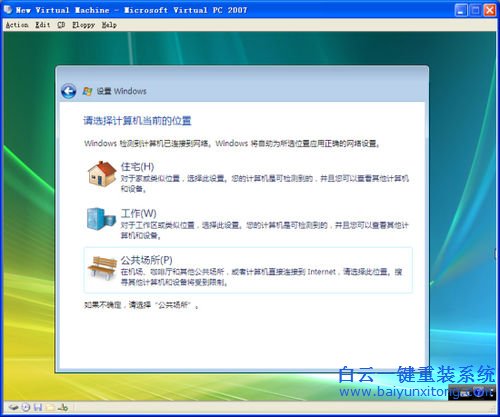This screenshot has width=500, height=417.
Task: Open the CD menu
Action: point(61,25)
